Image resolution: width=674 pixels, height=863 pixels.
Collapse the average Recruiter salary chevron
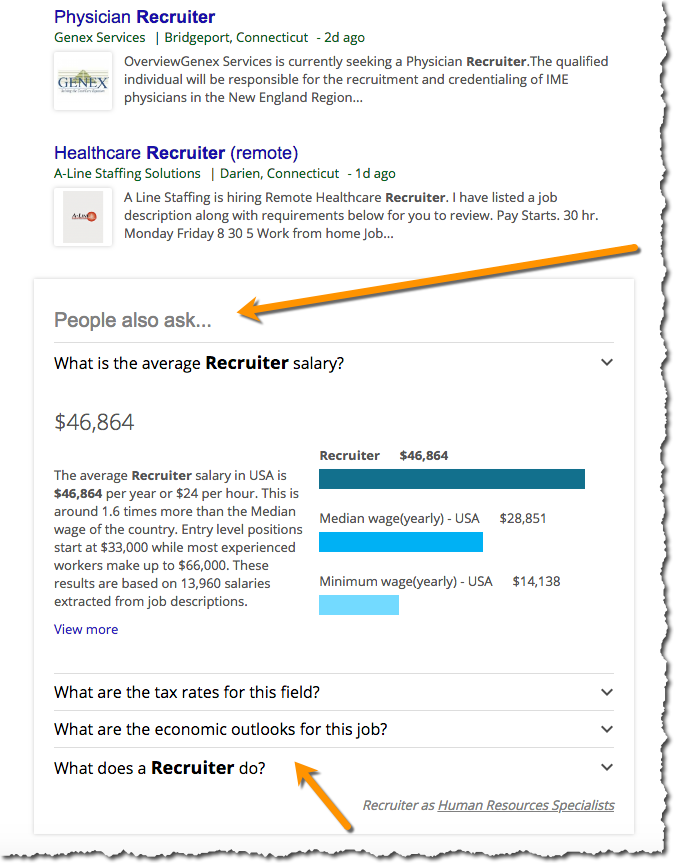click(x=607, y=363)
